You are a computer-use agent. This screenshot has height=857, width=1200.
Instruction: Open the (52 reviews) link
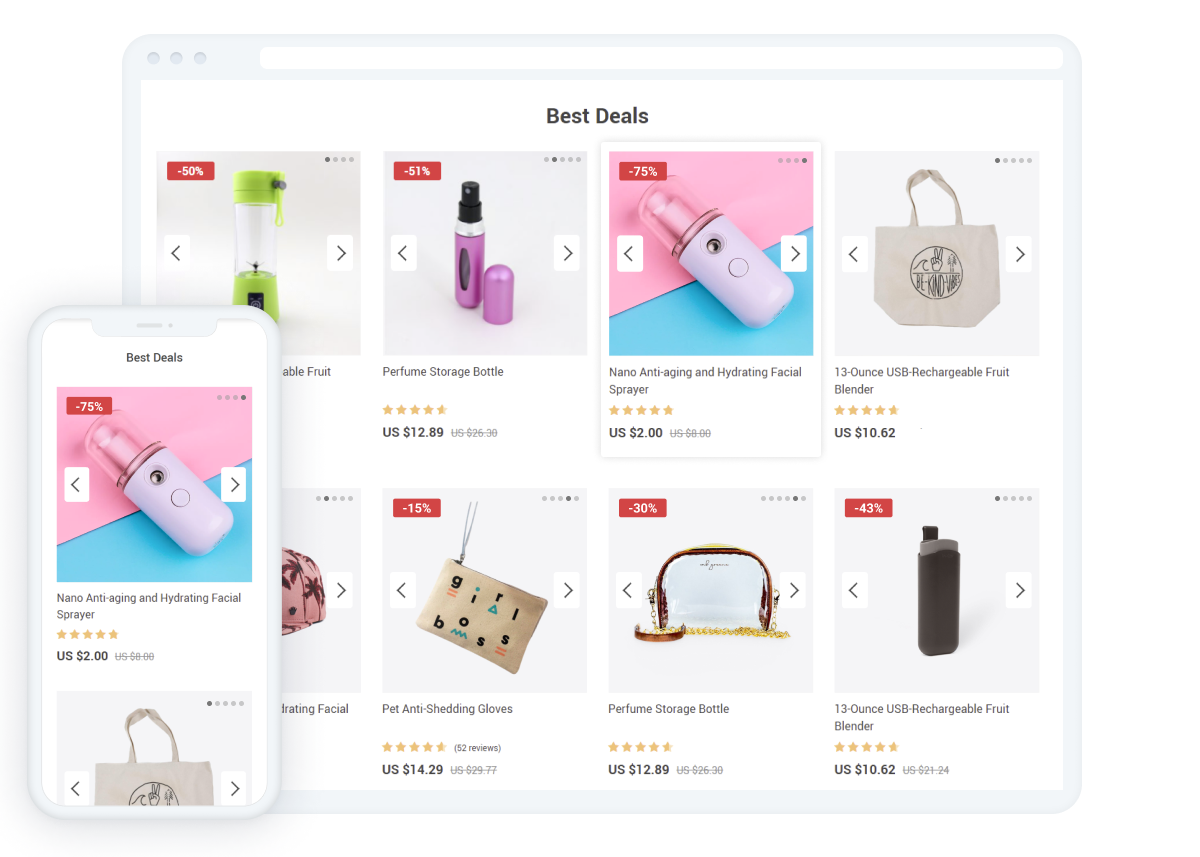477,748
